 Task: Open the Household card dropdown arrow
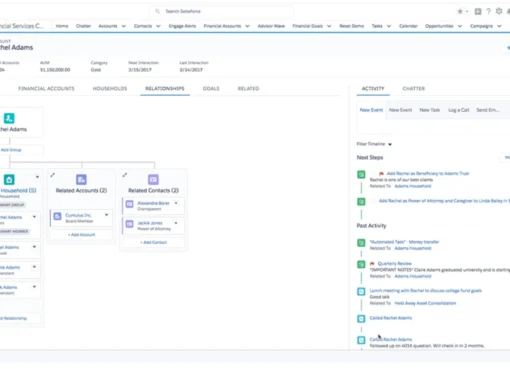tap(37, 177)
